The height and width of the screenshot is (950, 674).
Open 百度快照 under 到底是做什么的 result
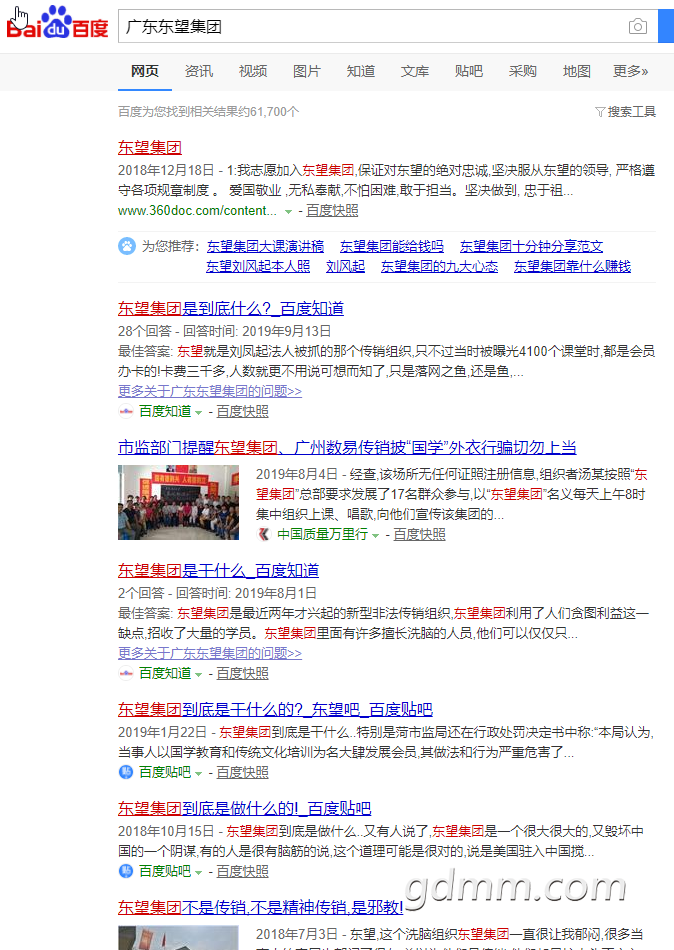point(242,871)
